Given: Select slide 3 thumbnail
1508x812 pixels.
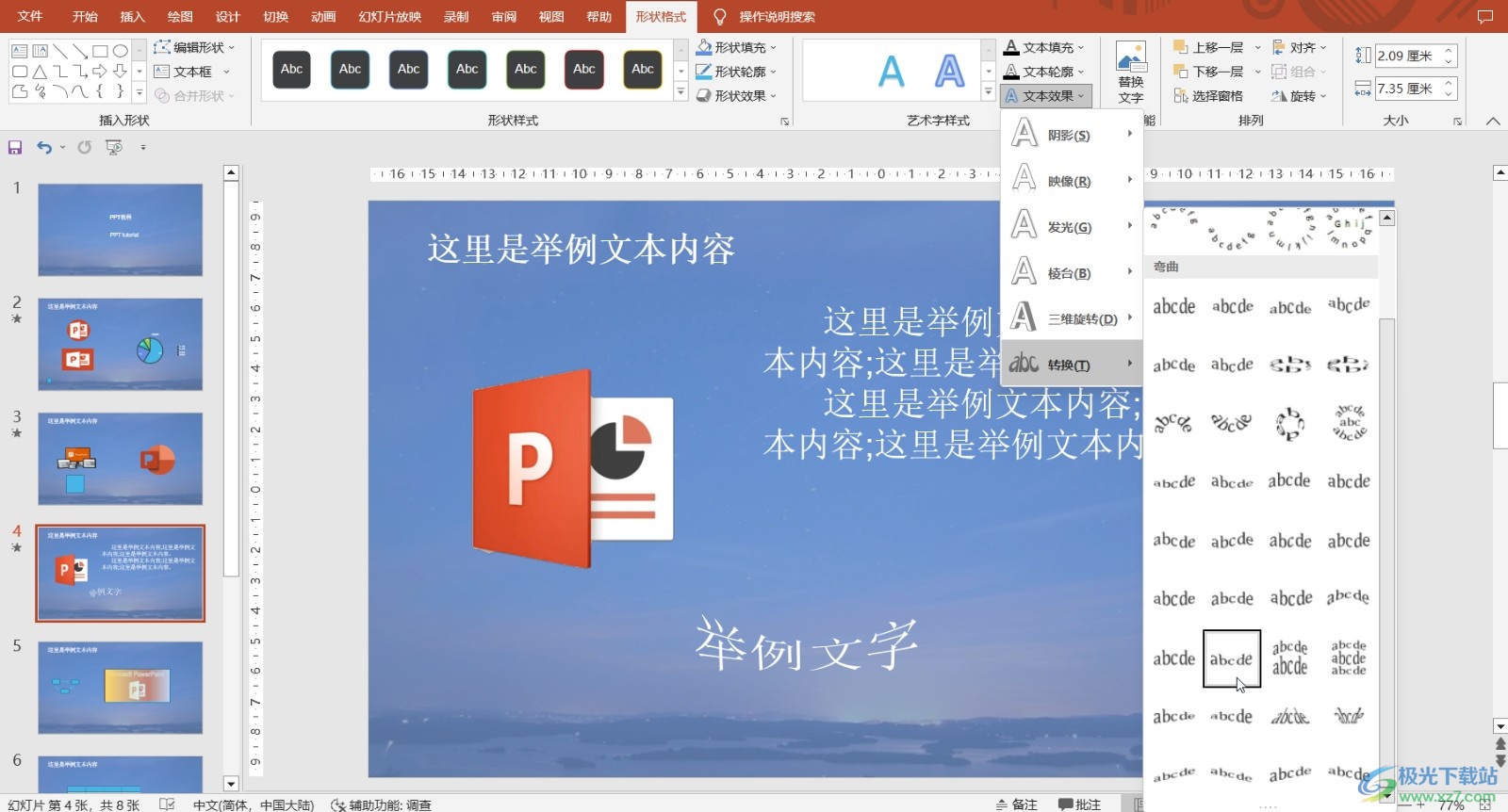Looking at the screenshot, I should click(x=121, y=459).
